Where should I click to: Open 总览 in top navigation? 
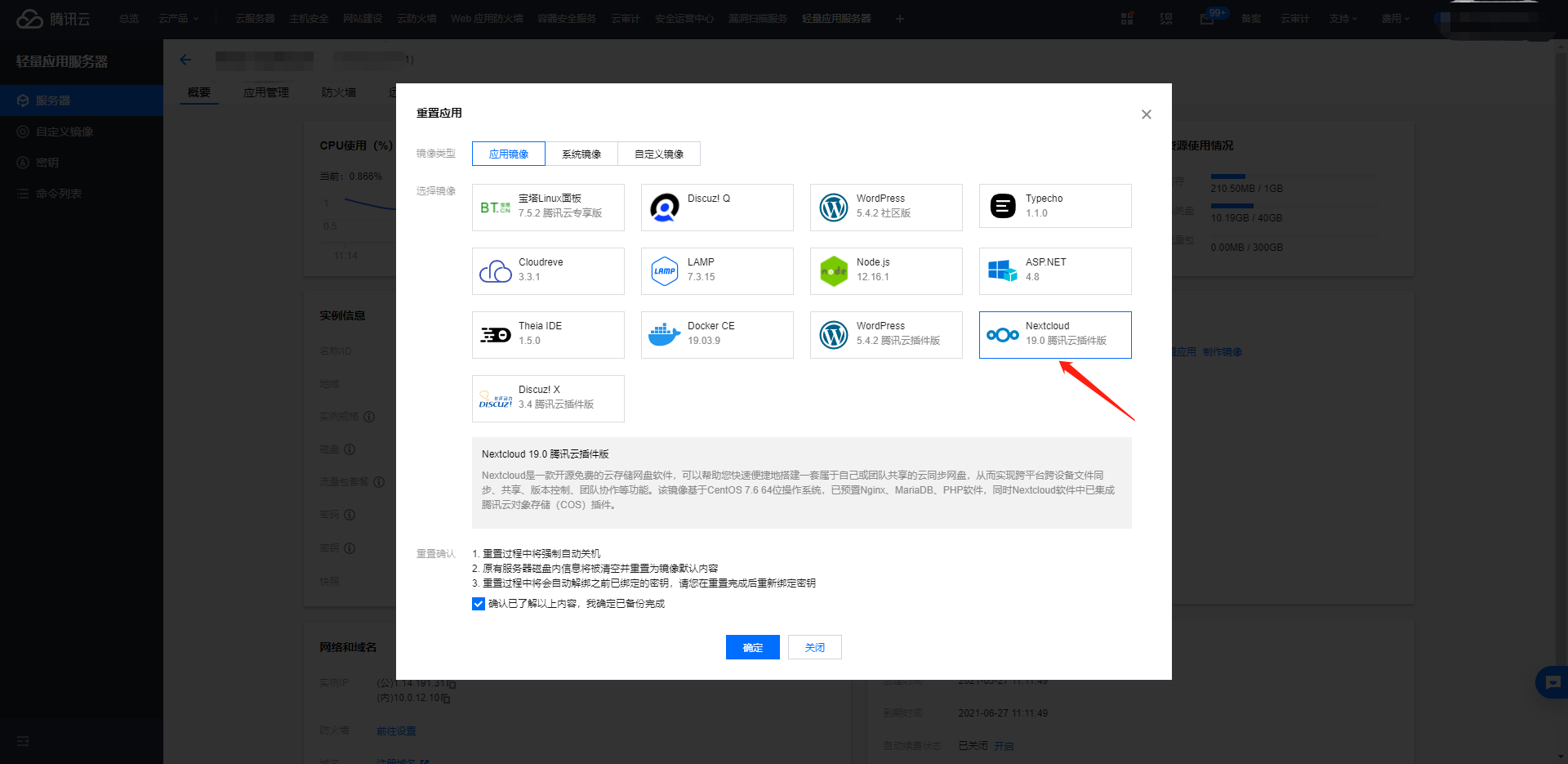tap(129, 19)
